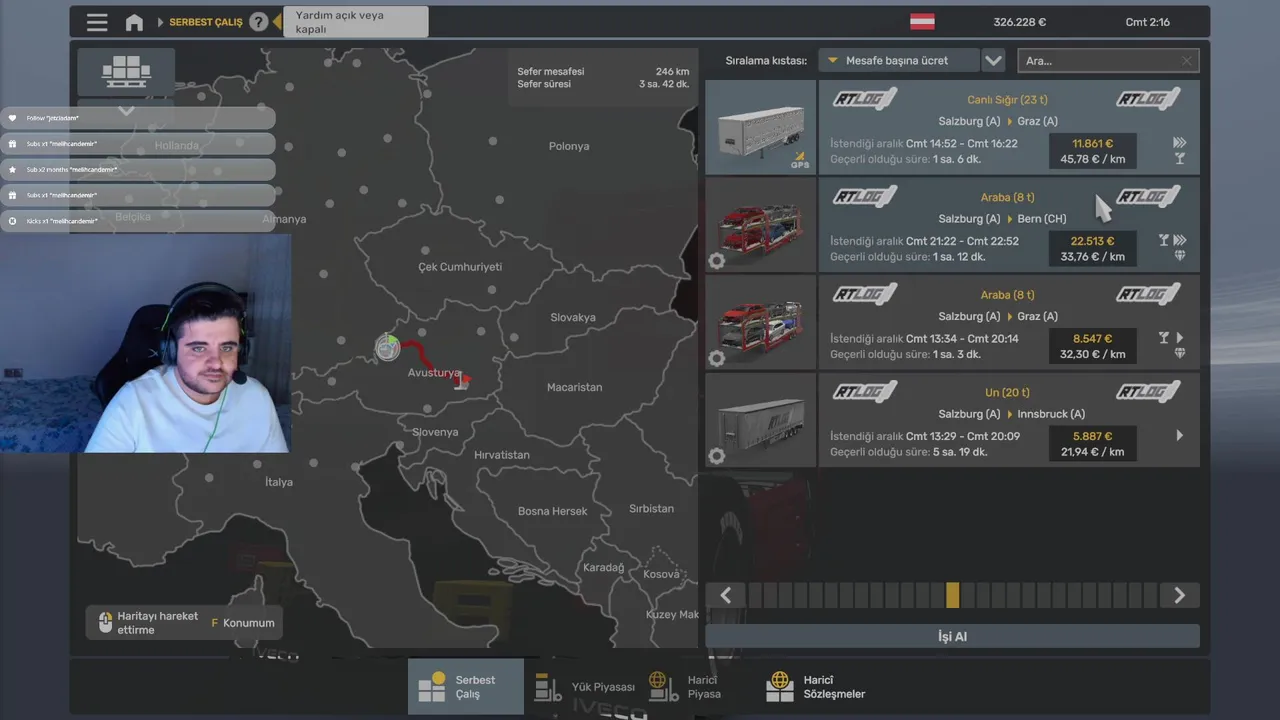Click the 8.547 € price box
Image resolution: width=1280 pixels, height=720 pixels.
click(x=1092, y=346)
